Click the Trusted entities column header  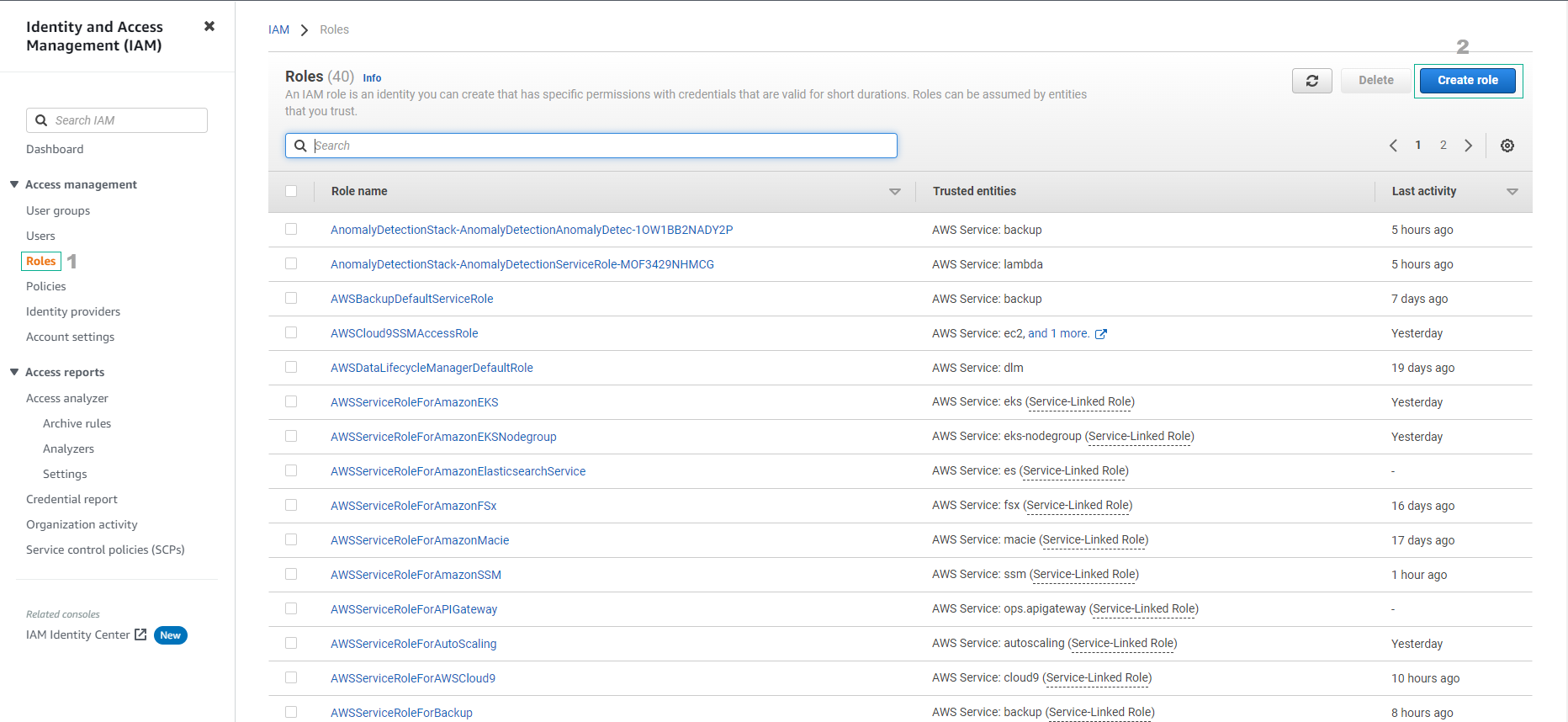tap(974, 191)
